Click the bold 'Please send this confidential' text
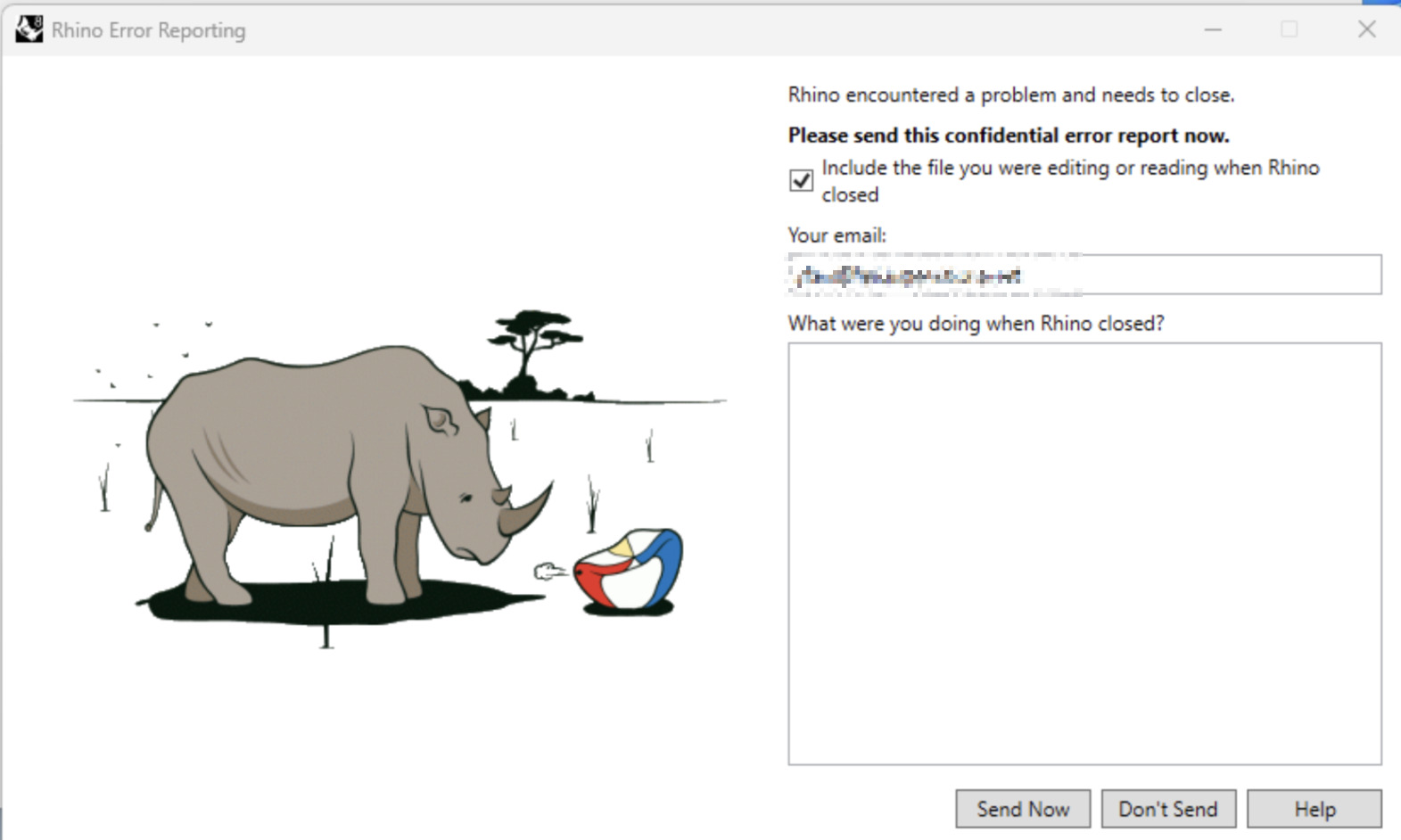Viewport: 1401px width, 840px height. [1008, 136]
